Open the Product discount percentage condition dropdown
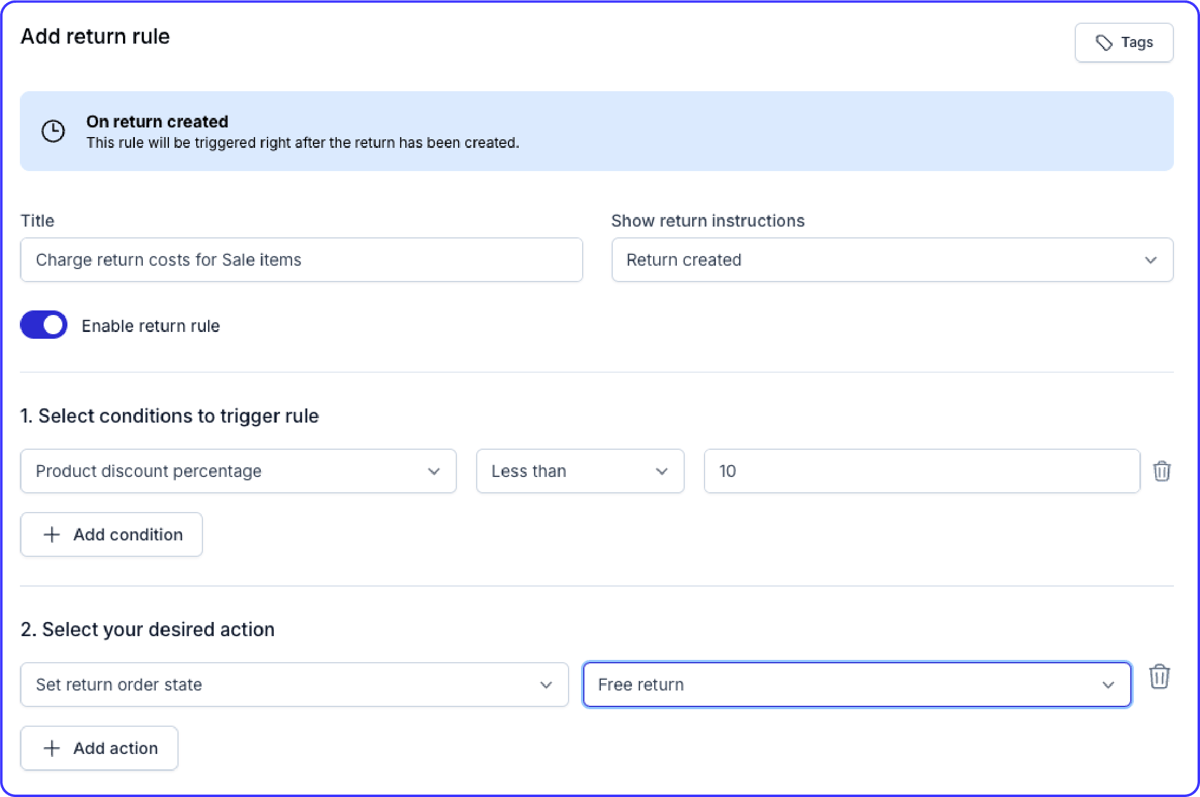Screen dimensions: 1200x797 238,470
